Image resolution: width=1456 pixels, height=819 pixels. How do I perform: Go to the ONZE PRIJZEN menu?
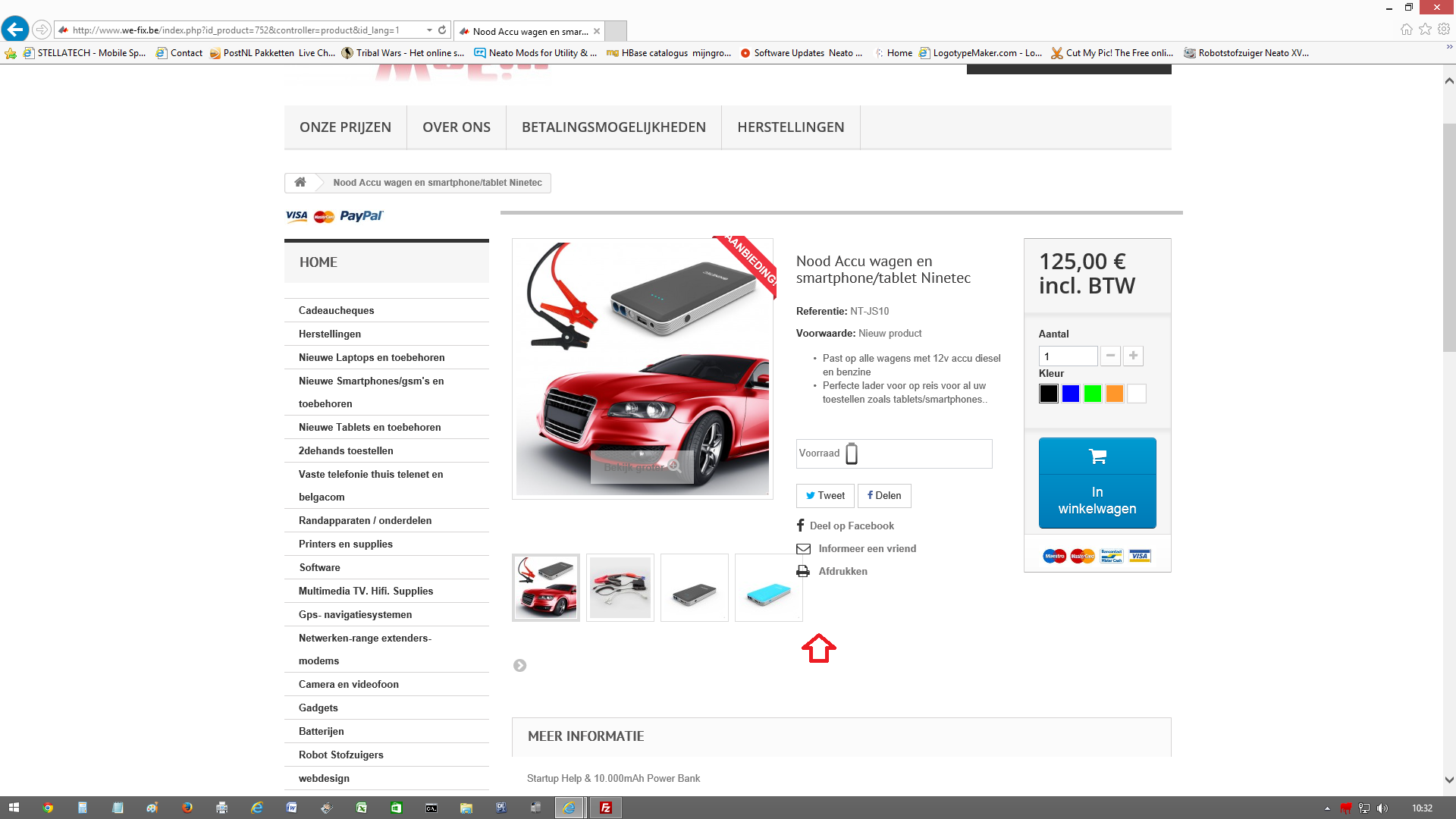click(345, 127)
